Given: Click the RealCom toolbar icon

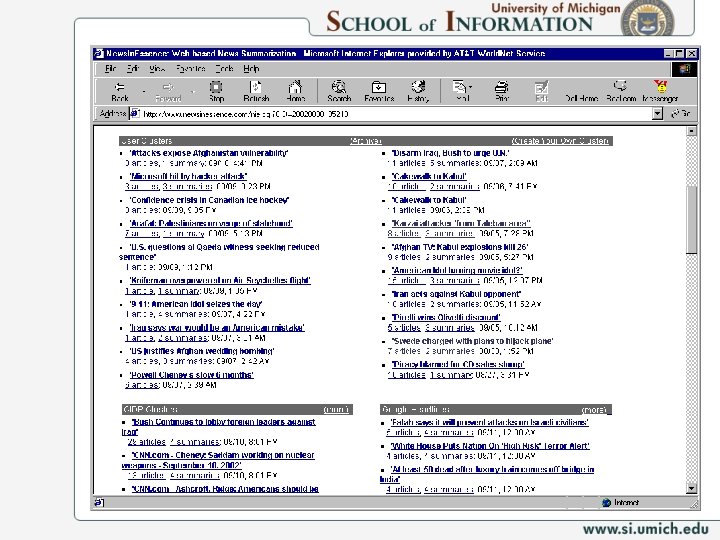Looking at the screenshot, I should [621, 91].
